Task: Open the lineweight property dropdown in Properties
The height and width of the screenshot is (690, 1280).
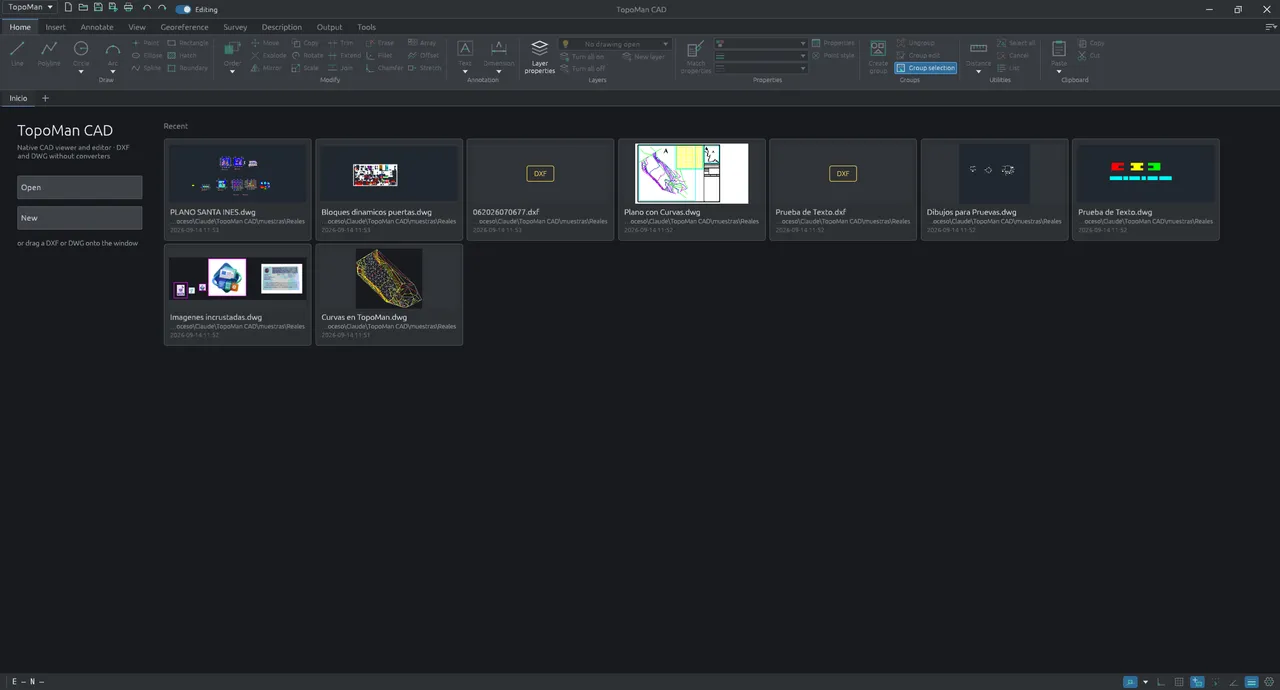Action: click(760, 68)
